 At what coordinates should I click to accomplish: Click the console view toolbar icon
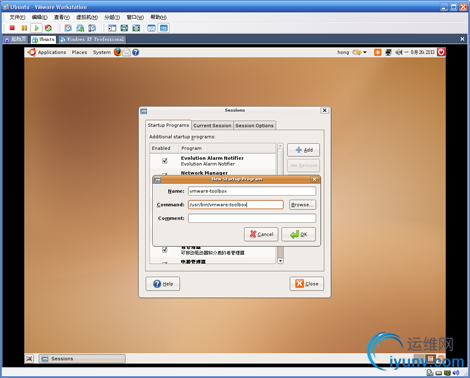[163, 28]
